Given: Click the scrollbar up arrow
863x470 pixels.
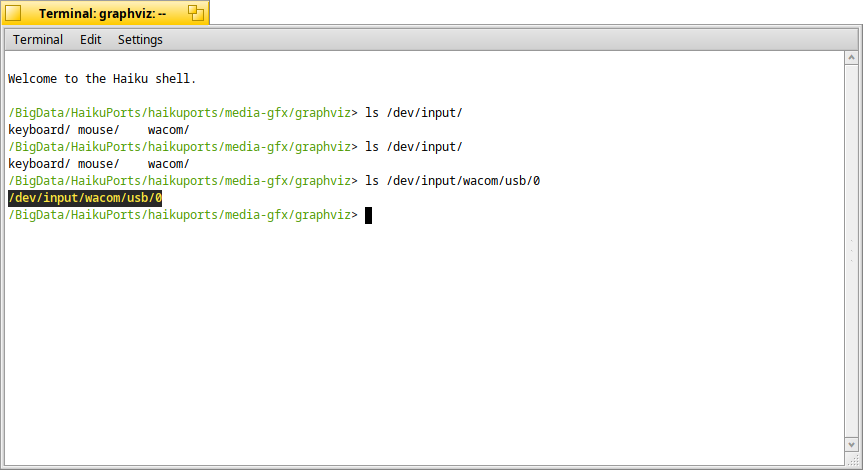Looking at the screenshot, I should 851,57.
